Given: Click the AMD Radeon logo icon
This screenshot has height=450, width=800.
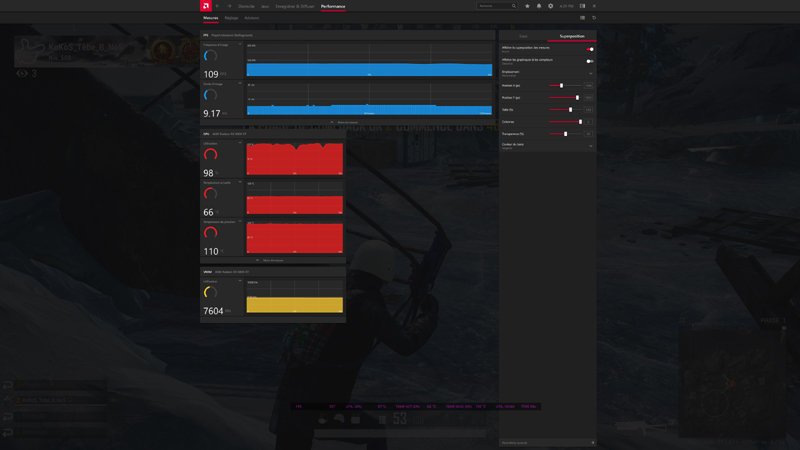Looking at the screenshot, I should click(206, 6).
